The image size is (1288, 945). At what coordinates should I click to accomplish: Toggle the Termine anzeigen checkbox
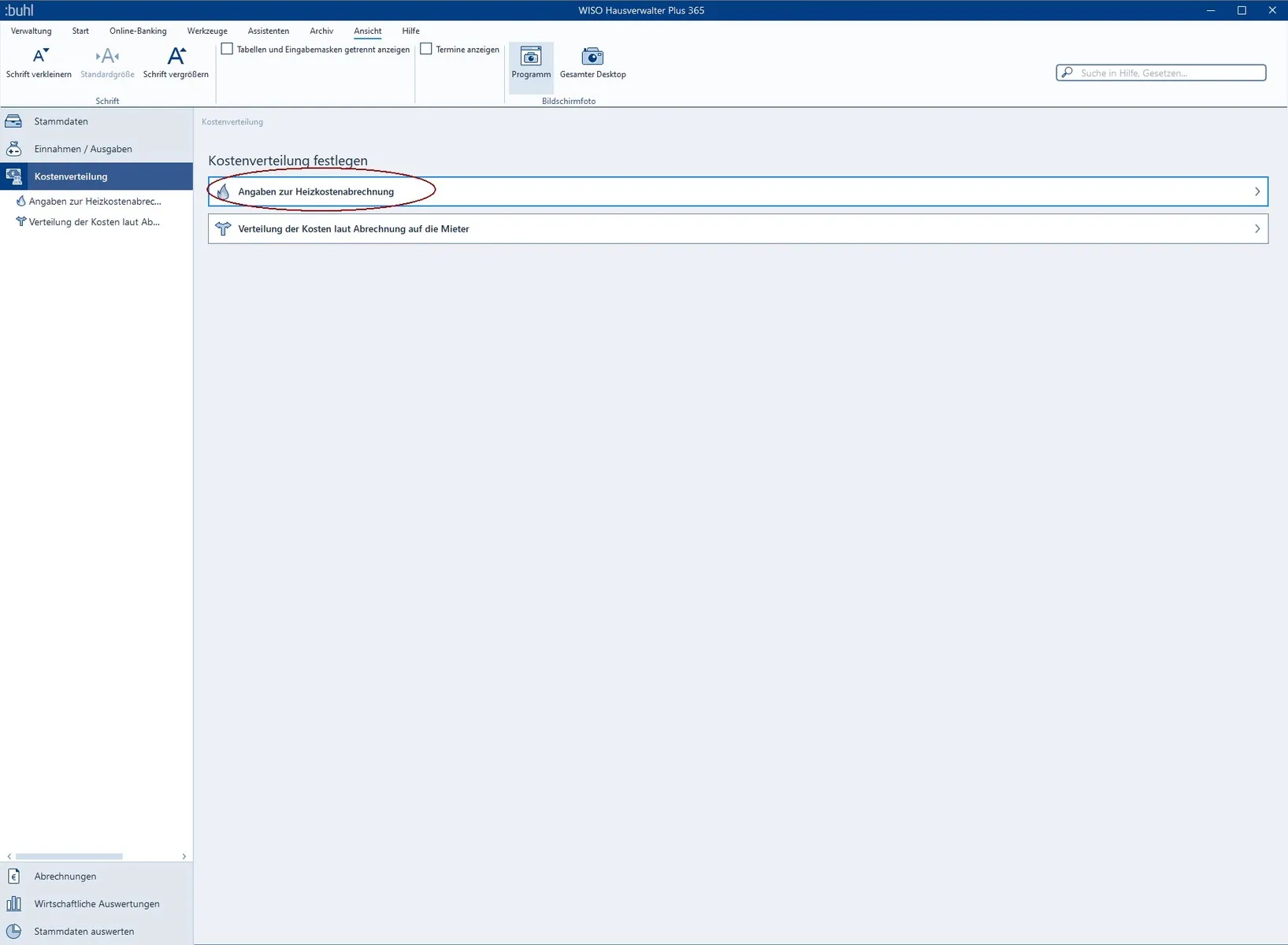426,49
